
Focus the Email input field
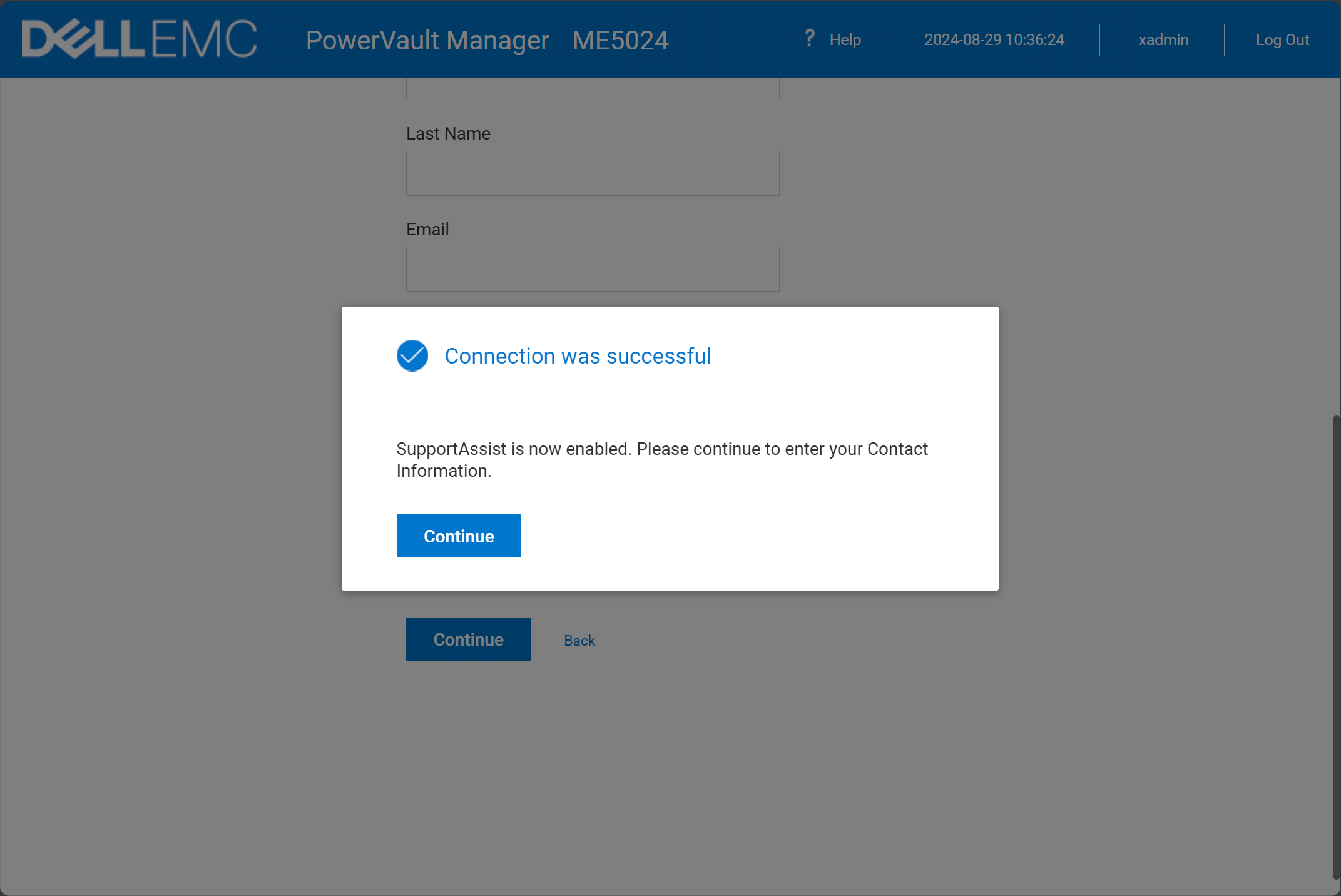592,269
